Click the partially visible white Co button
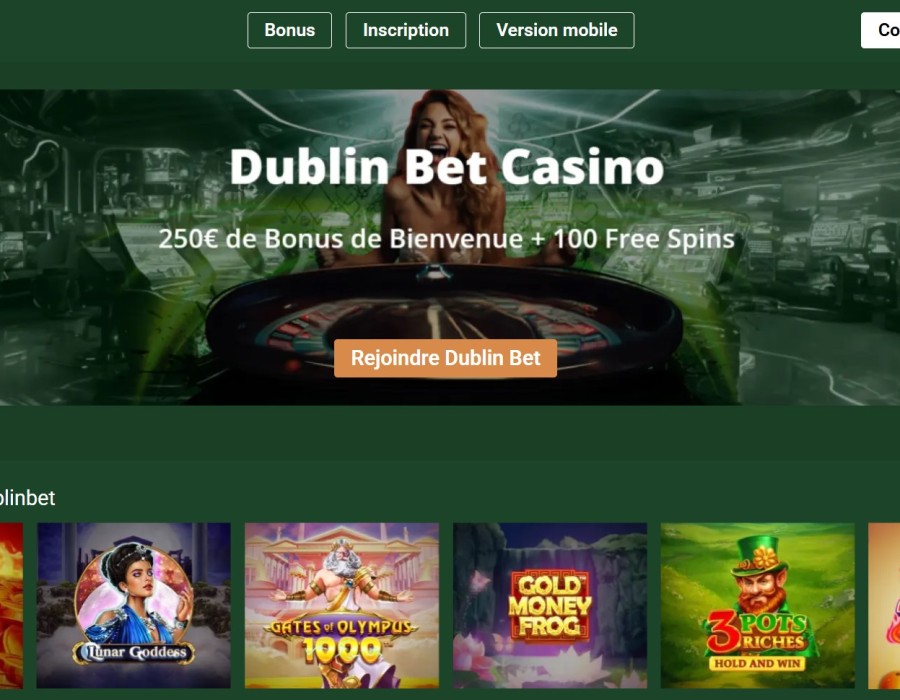Image resolution: width=900 pixels, height=700 pixels. (x=881, y=30)
